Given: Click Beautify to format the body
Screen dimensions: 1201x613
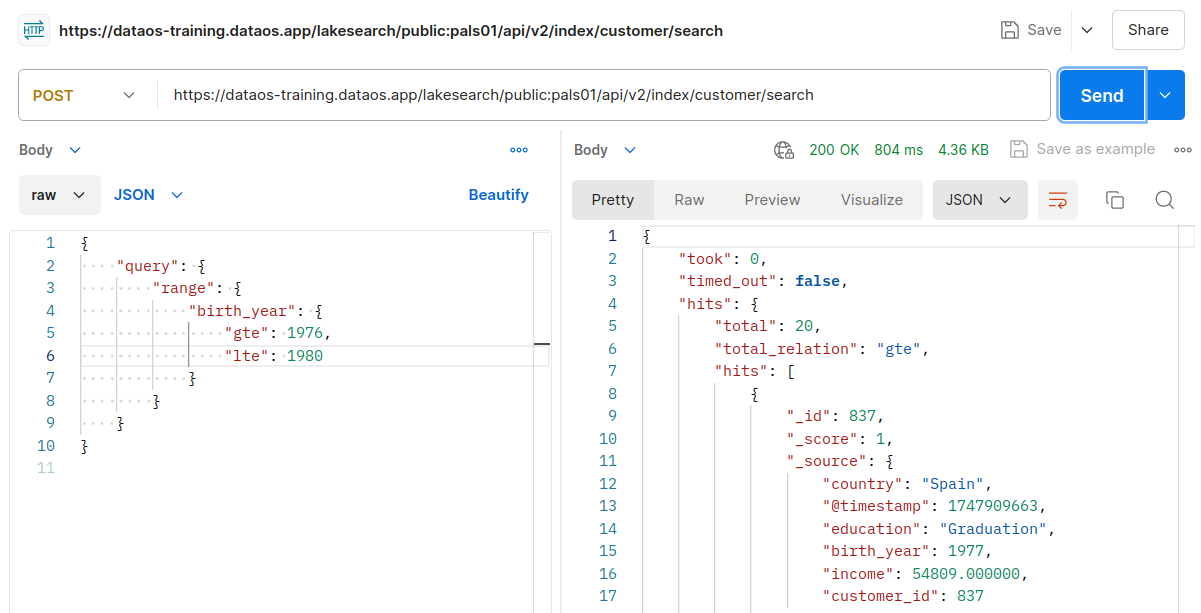Looking at the screenshot, I should (498, 195).
